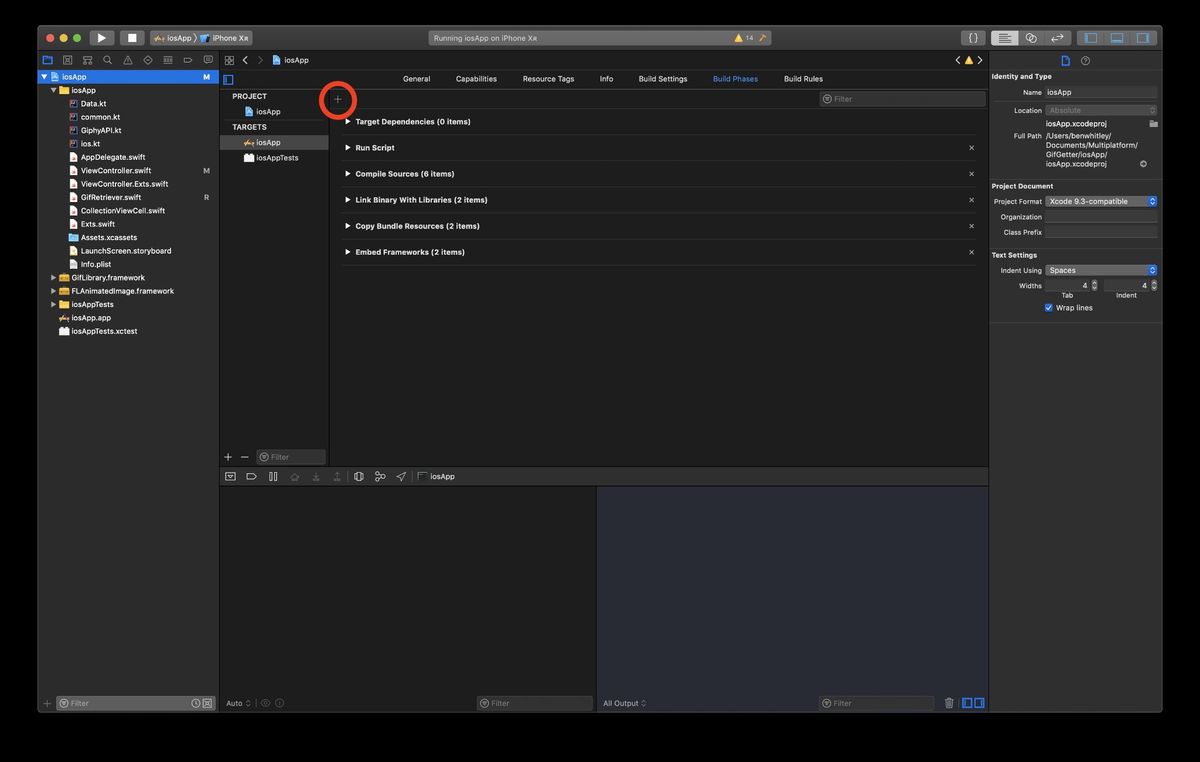Image resolution: width=1200 pixels, height=762 pixels.
Task: Open the Debug navigator
Action: (x=167, y=60)
